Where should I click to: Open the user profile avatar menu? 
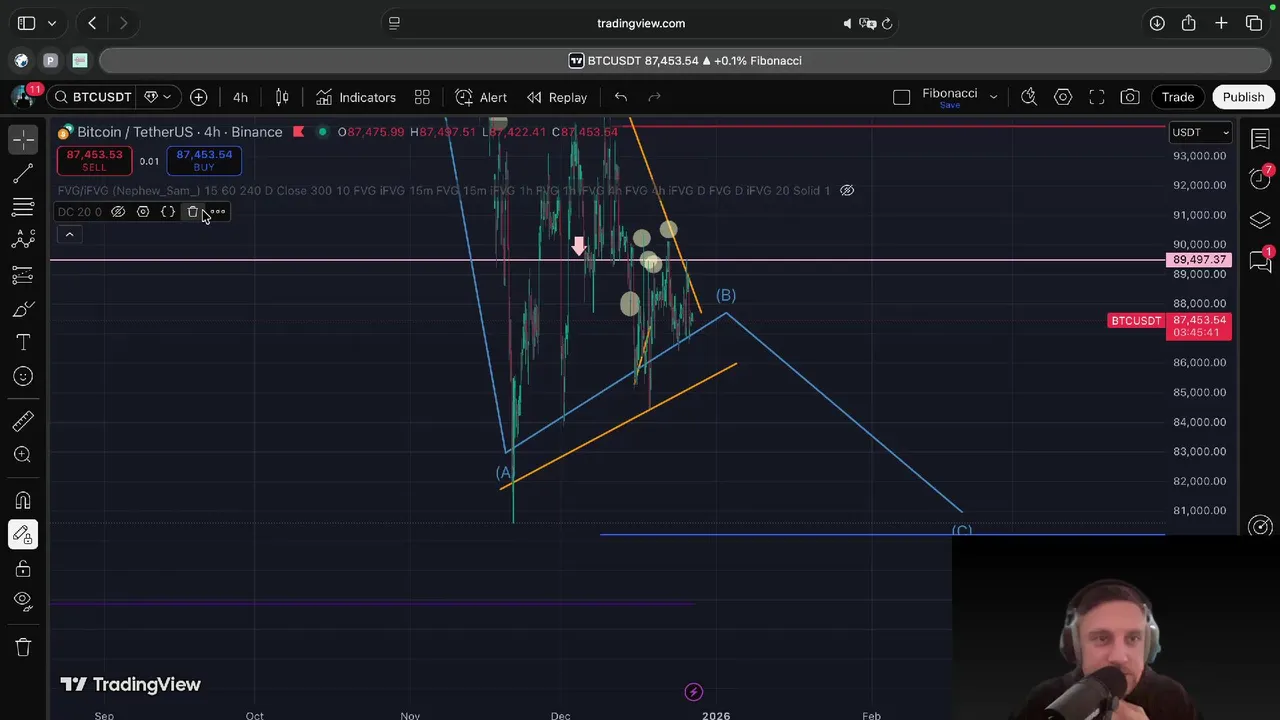[x=23, y=97]
